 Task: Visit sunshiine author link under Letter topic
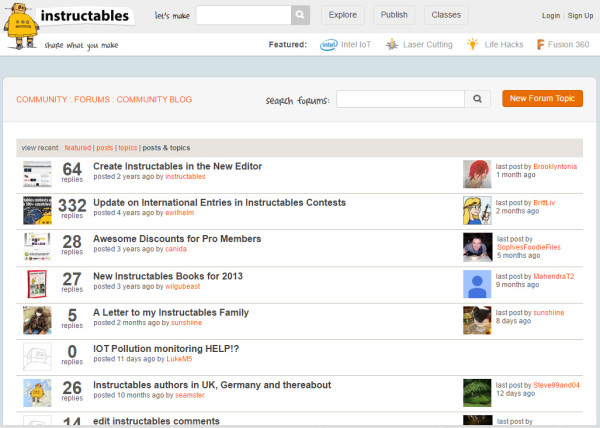tap(186, 322)
